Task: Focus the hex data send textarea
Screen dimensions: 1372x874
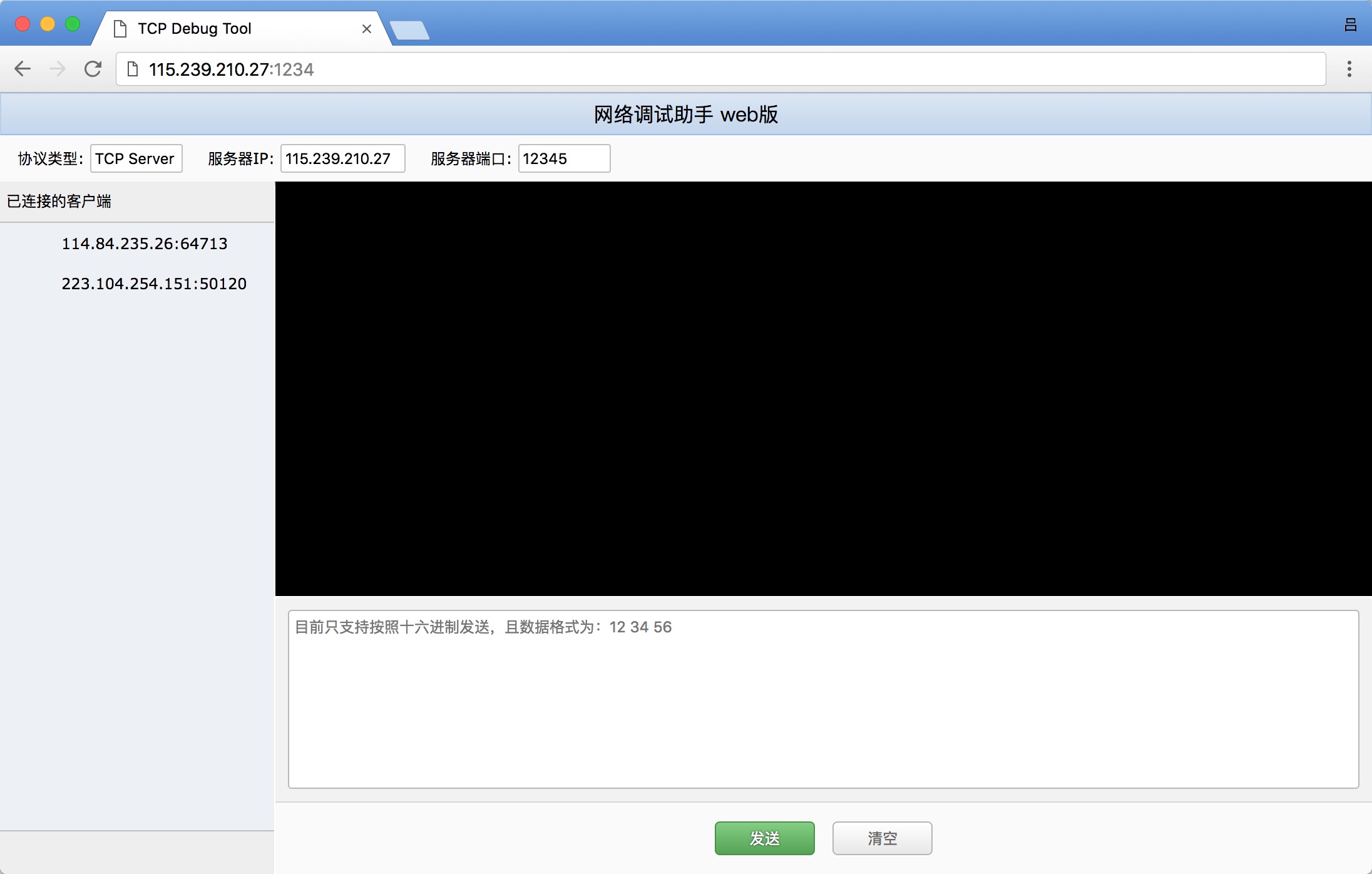Action: pos(822,699)
